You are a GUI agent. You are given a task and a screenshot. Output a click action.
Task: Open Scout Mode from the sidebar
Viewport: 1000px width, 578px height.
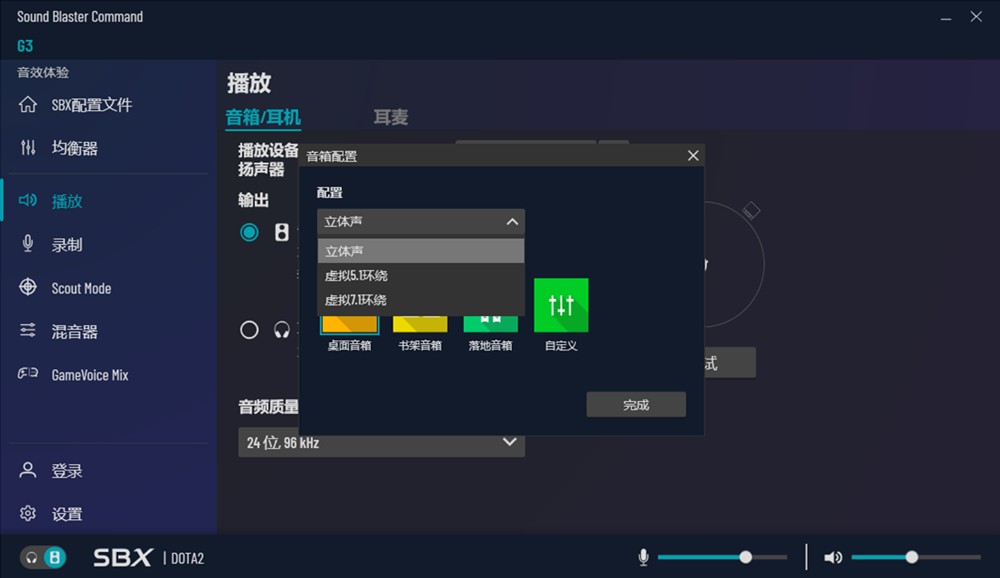75,287
